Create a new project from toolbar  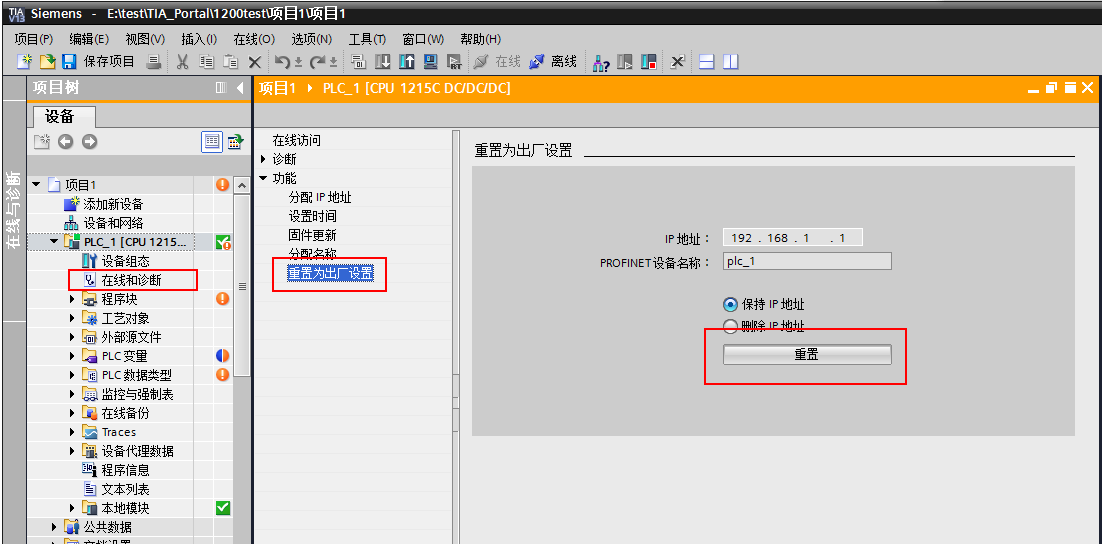pyautogui.click(x=25, y=62)
